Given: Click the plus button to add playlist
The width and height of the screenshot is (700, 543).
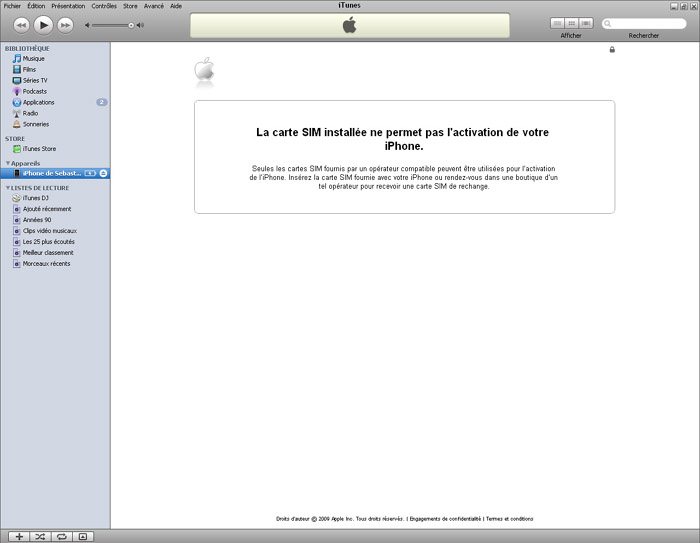Looking at the screenshot, I should click(19, 537).
